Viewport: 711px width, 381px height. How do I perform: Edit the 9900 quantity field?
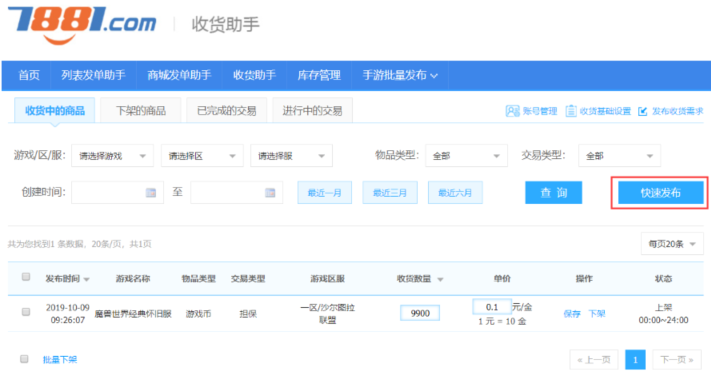tap(420, 313)
